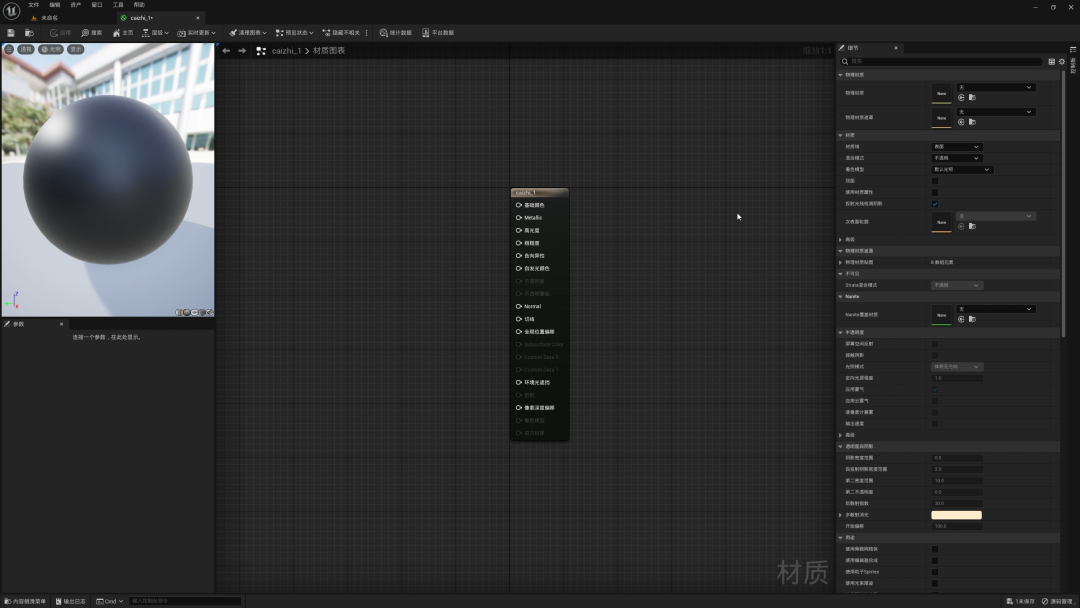
Task: Open the clean graph (清理图表) dropdown
Action: pyautogui.click(x=247, y=32)
